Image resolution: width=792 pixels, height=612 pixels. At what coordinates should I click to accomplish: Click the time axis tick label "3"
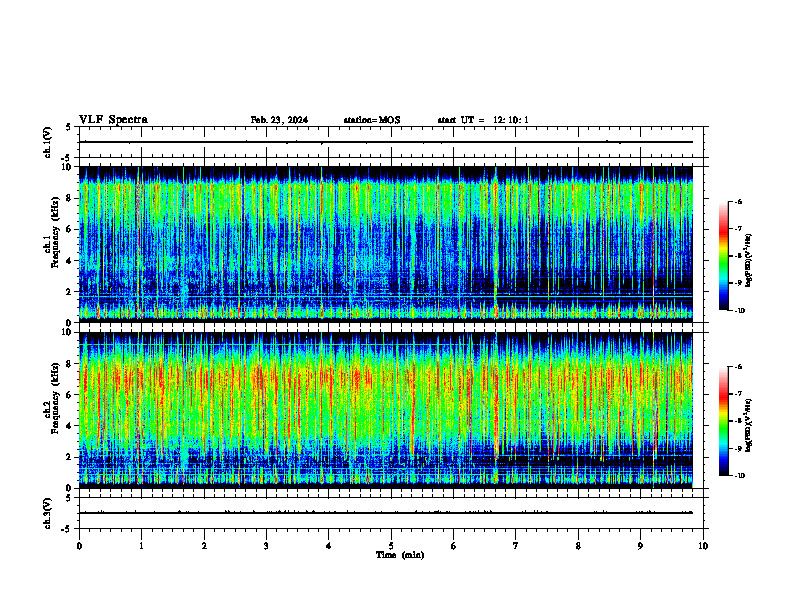(x=266, y=546)
